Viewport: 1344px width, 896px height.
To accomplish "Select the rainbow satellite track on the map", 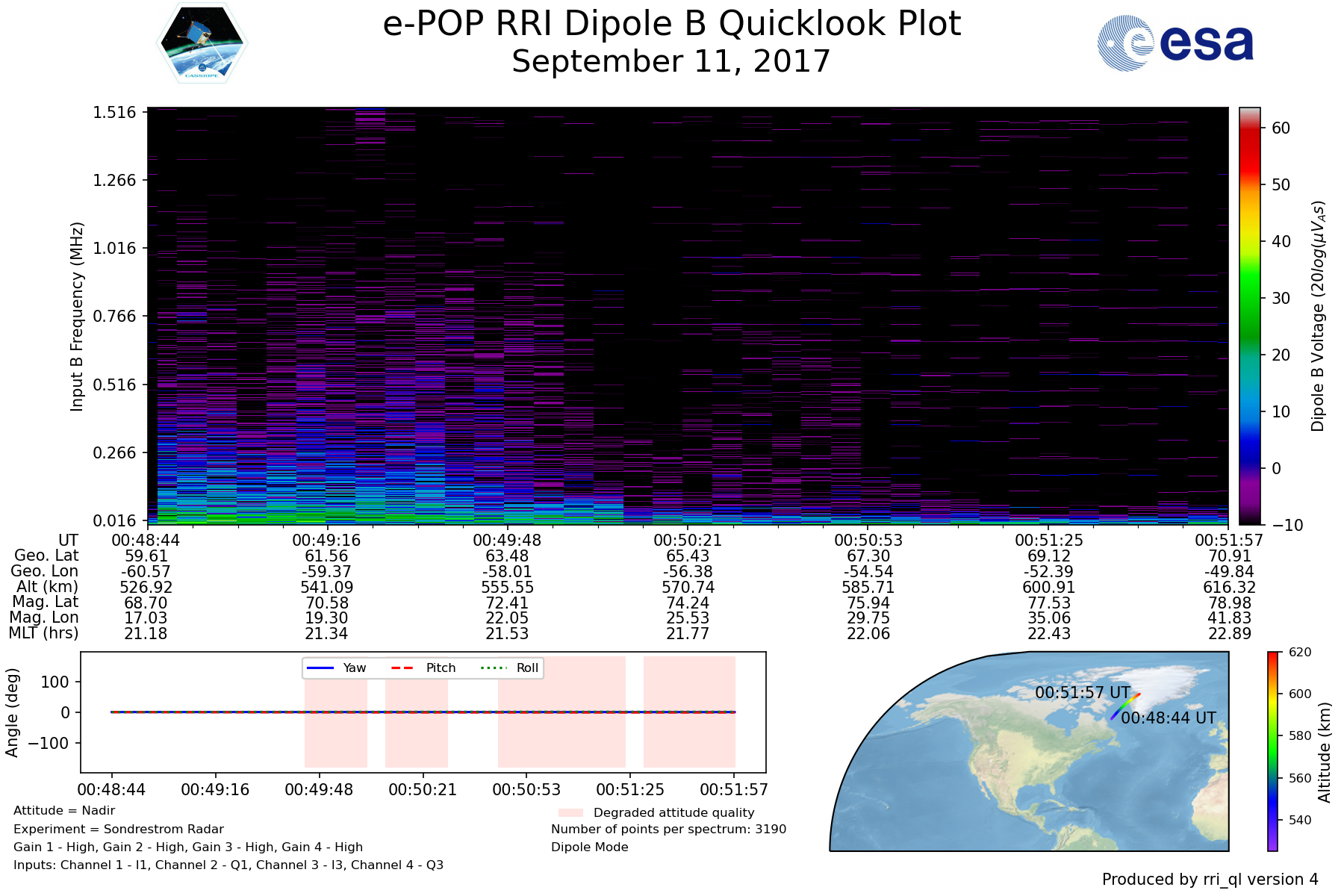I will (1125, 706).
